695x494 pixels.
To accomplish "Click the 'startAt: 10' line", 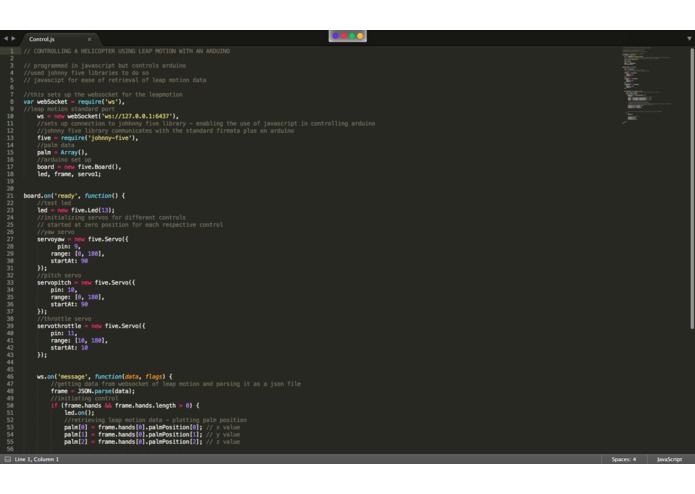I will 69,347.
